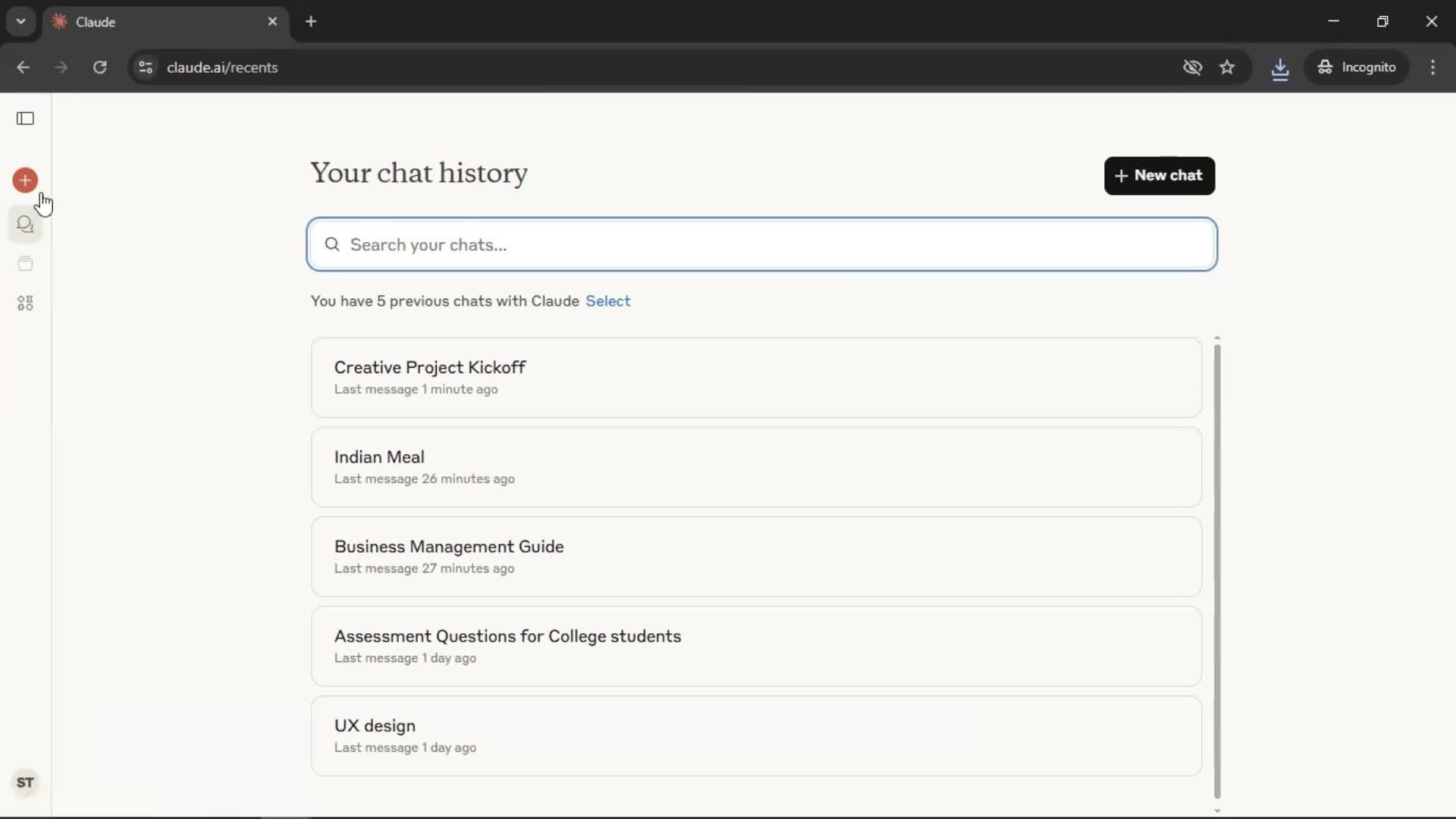View site information icon in the address bar
The height and width of the screenshot is (819, 1456).
tap(146, 67)
